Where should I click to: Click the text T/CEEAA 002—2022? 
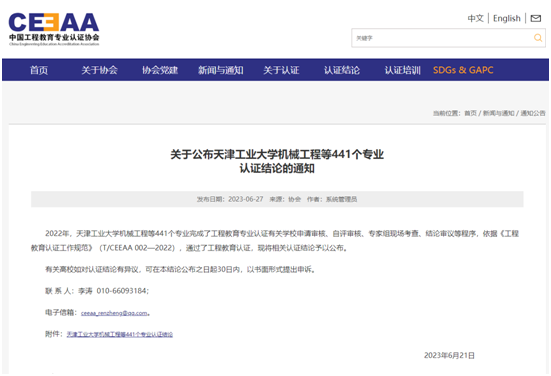point(137,248)
